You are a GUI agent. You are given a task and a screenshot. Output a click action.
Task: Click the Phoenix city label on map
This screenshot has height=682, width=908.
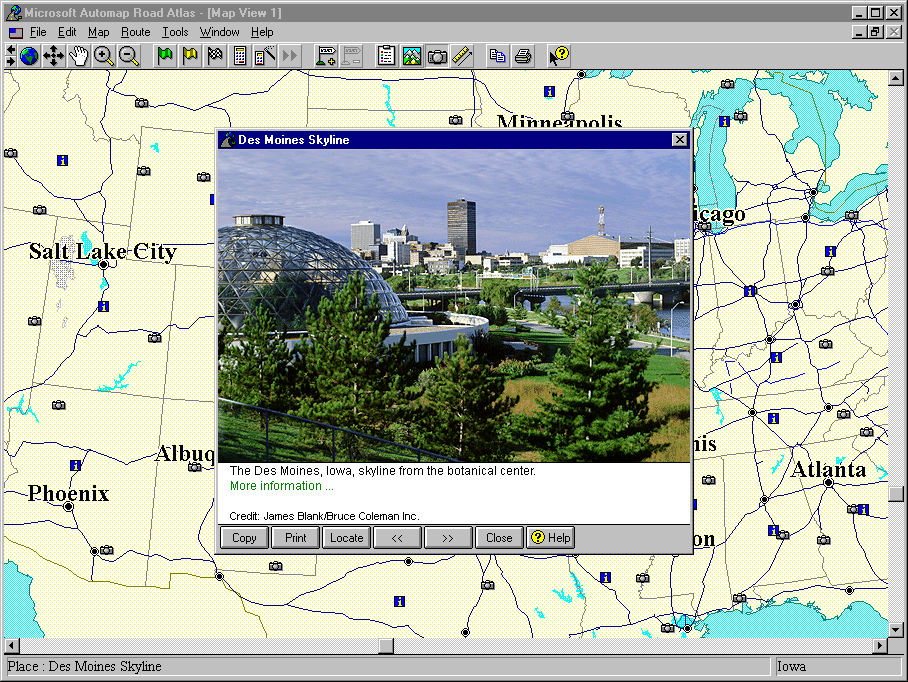68,494
